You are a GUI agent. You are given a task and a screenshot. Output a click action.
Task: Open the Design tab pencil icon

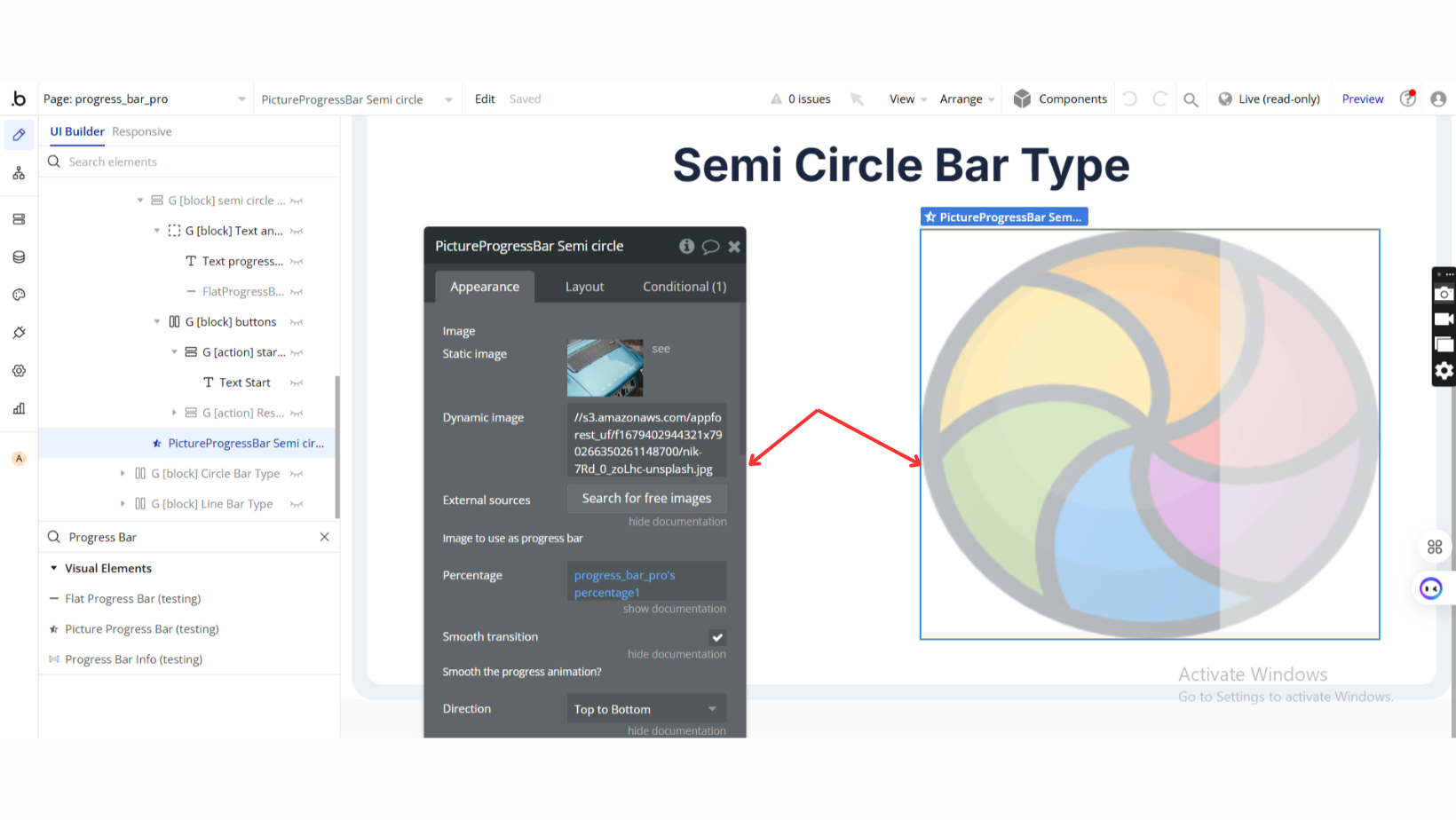(x=19, y=135)
